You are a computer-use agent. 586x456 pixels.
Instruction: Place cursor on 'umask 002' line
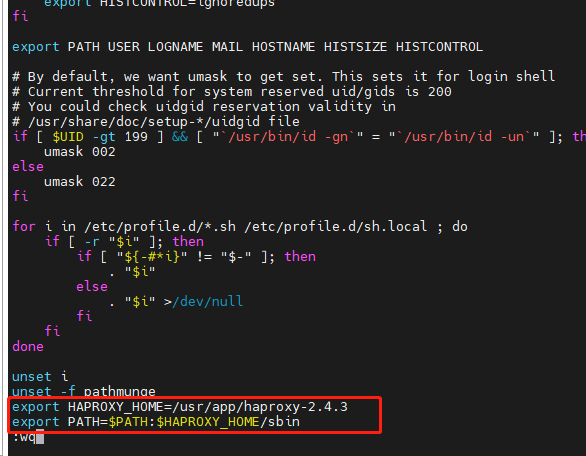pos(80,152)
